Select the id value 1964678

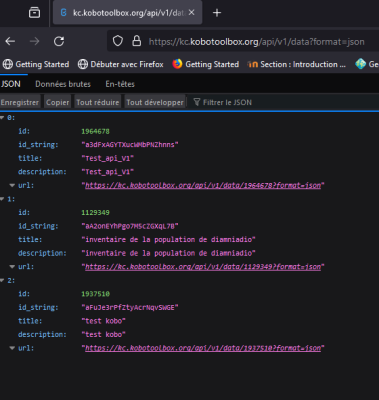click(x=95, y=131)
